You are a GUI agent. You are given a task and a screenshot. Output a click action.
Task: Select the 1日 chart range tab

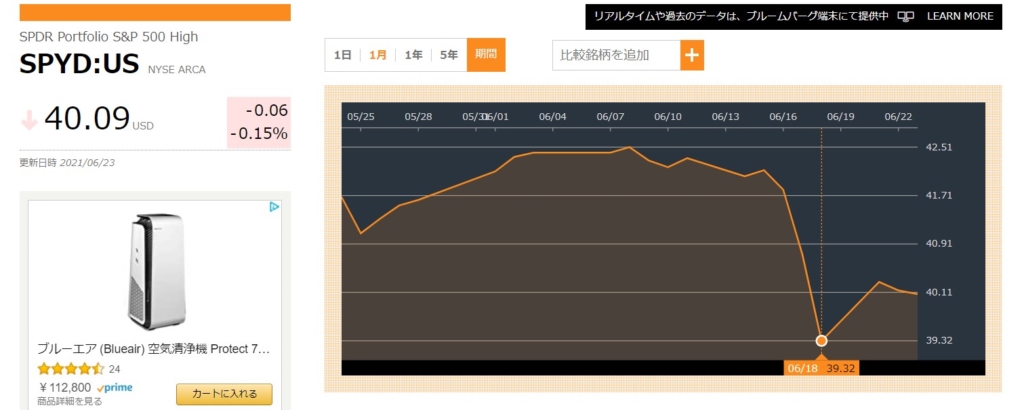click(x=343, y=55)
